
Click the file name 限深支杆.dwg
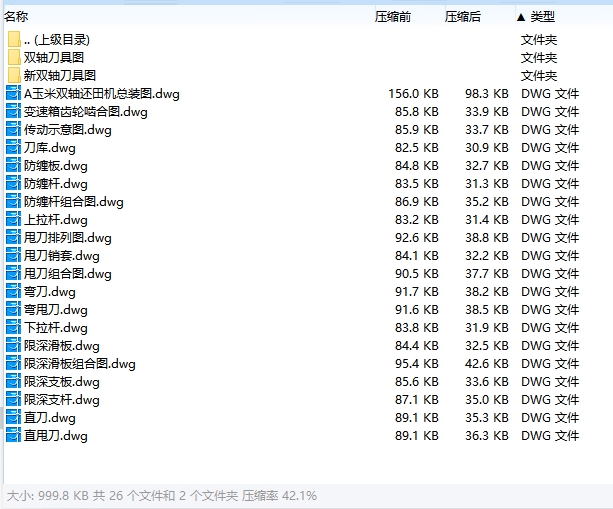coord(62,400)
